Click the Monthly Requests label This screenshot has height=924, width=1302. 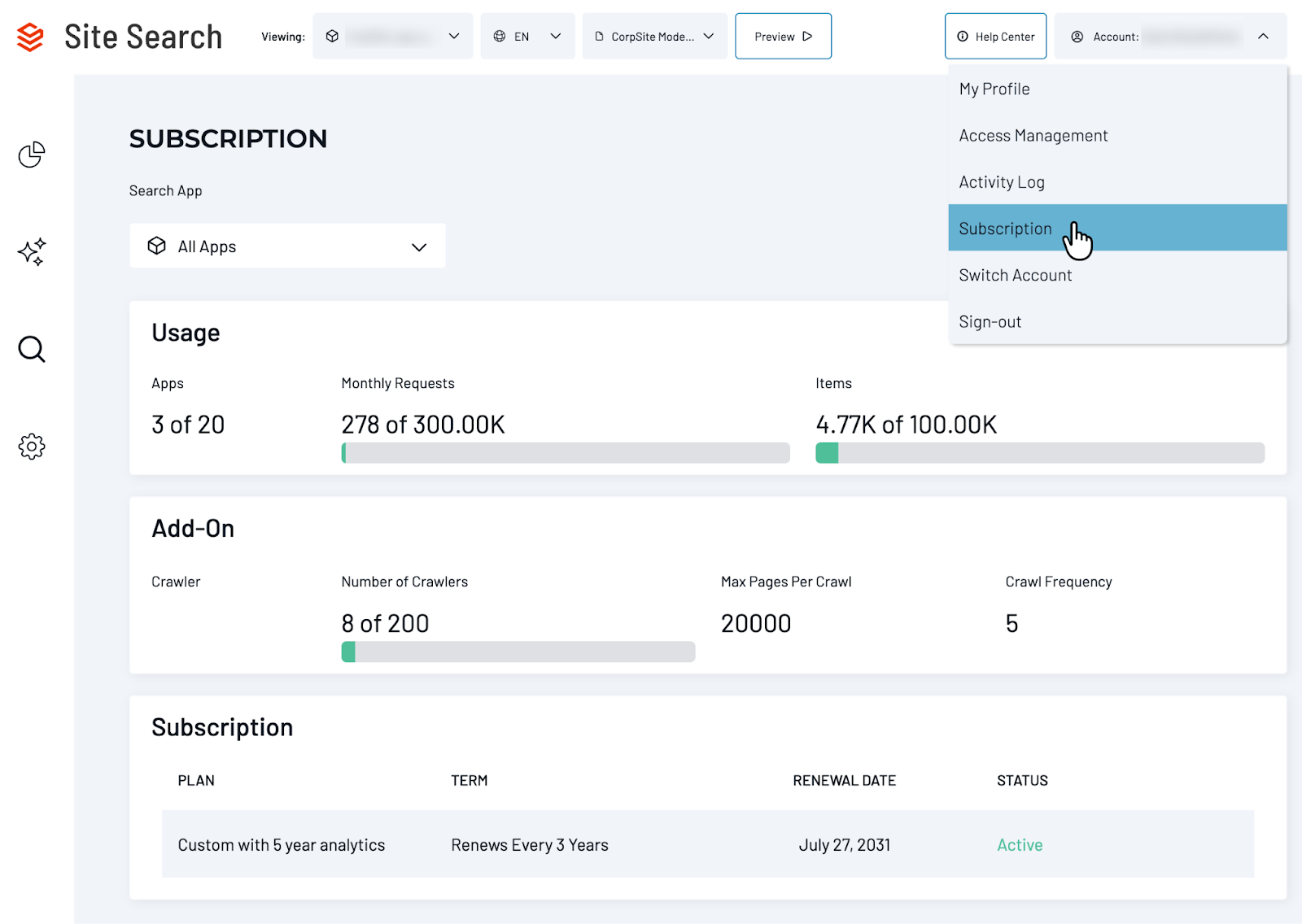398,383
